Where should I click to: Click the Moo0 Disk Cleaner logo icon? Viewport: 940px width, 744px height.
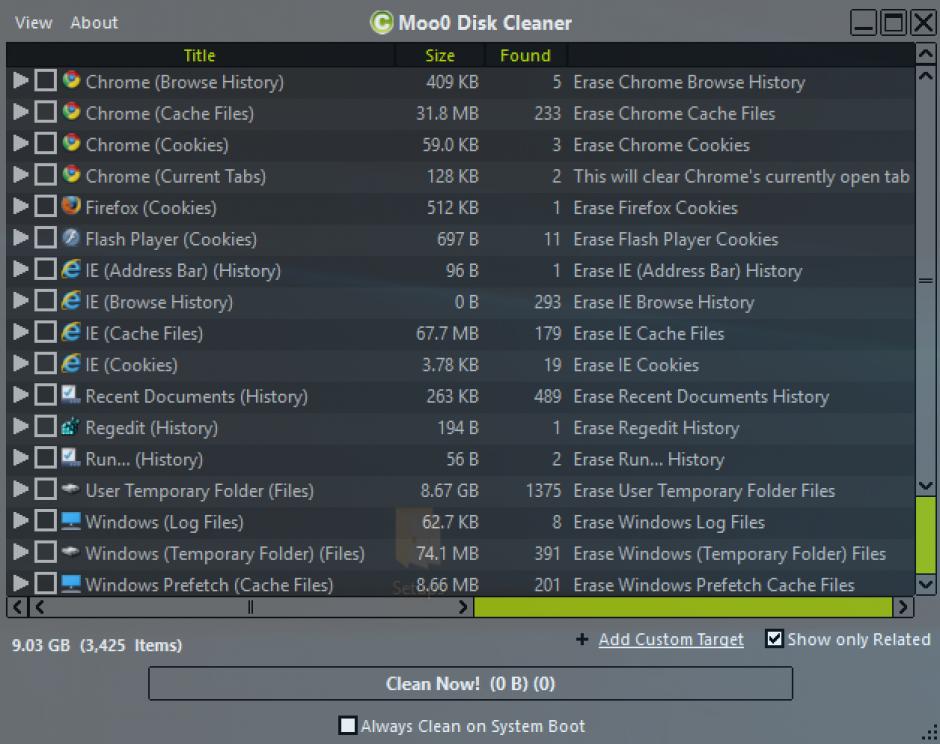pos(382,23)
